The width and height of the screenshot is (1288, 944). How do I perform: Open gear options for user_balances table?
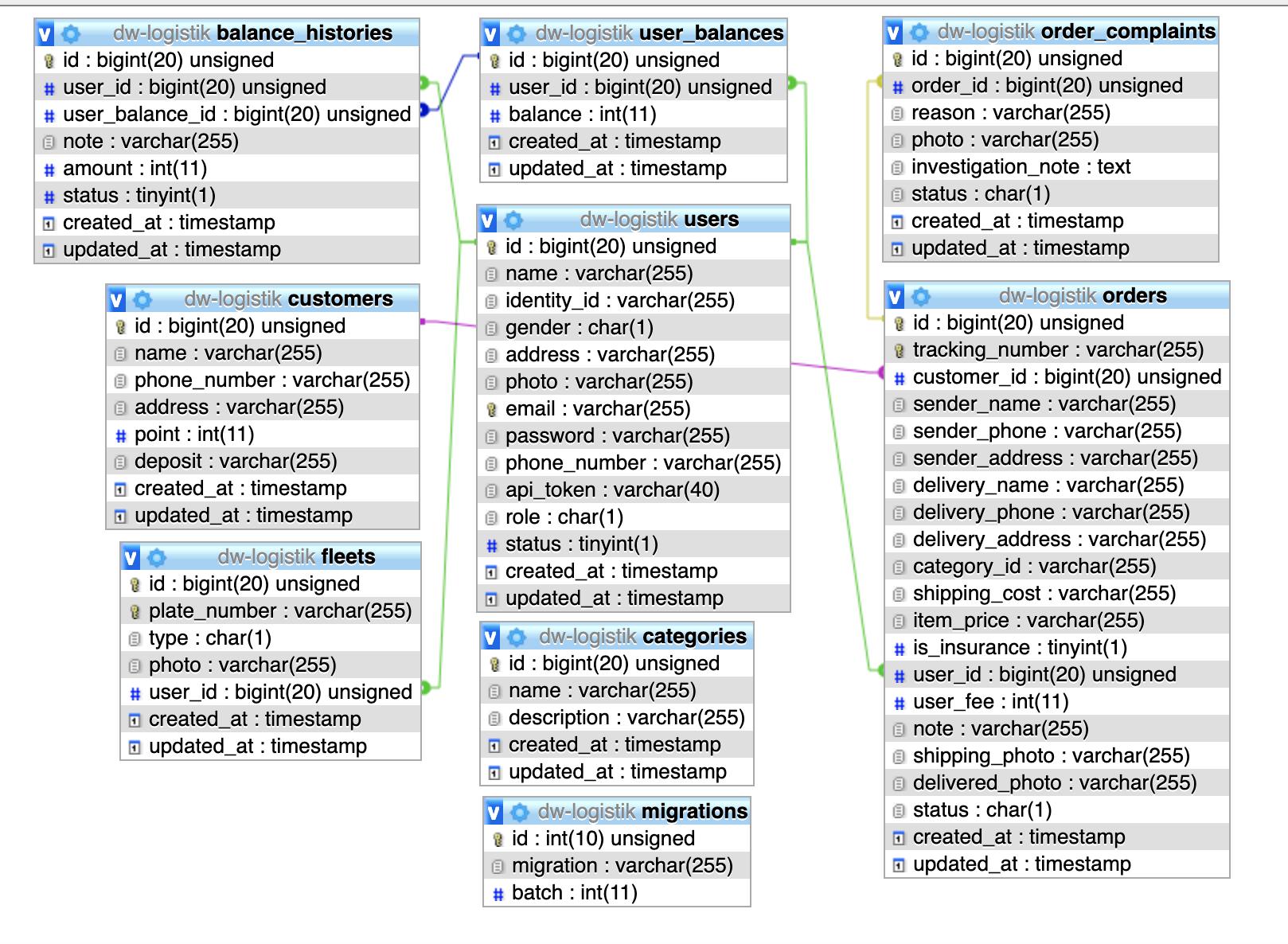tap(517, 33)
